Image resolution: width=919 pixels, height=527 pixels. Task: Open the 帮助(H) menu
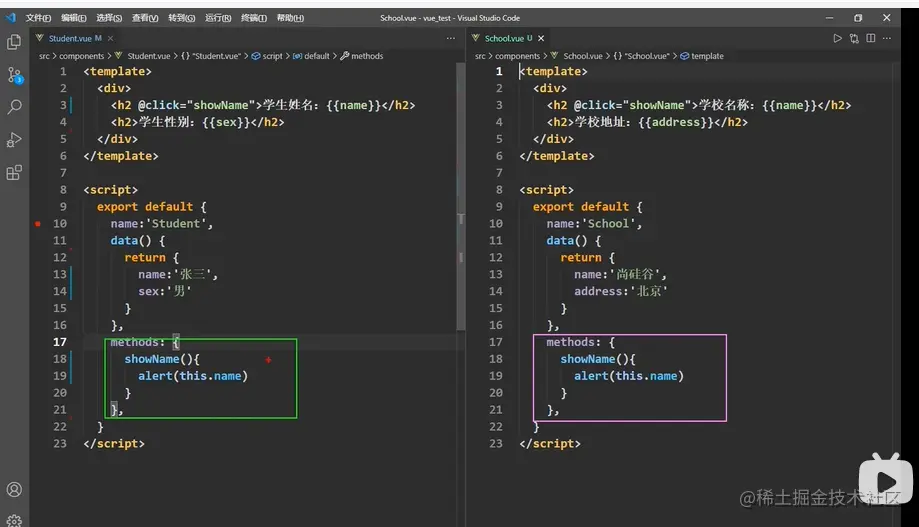(x=290, y=18)
